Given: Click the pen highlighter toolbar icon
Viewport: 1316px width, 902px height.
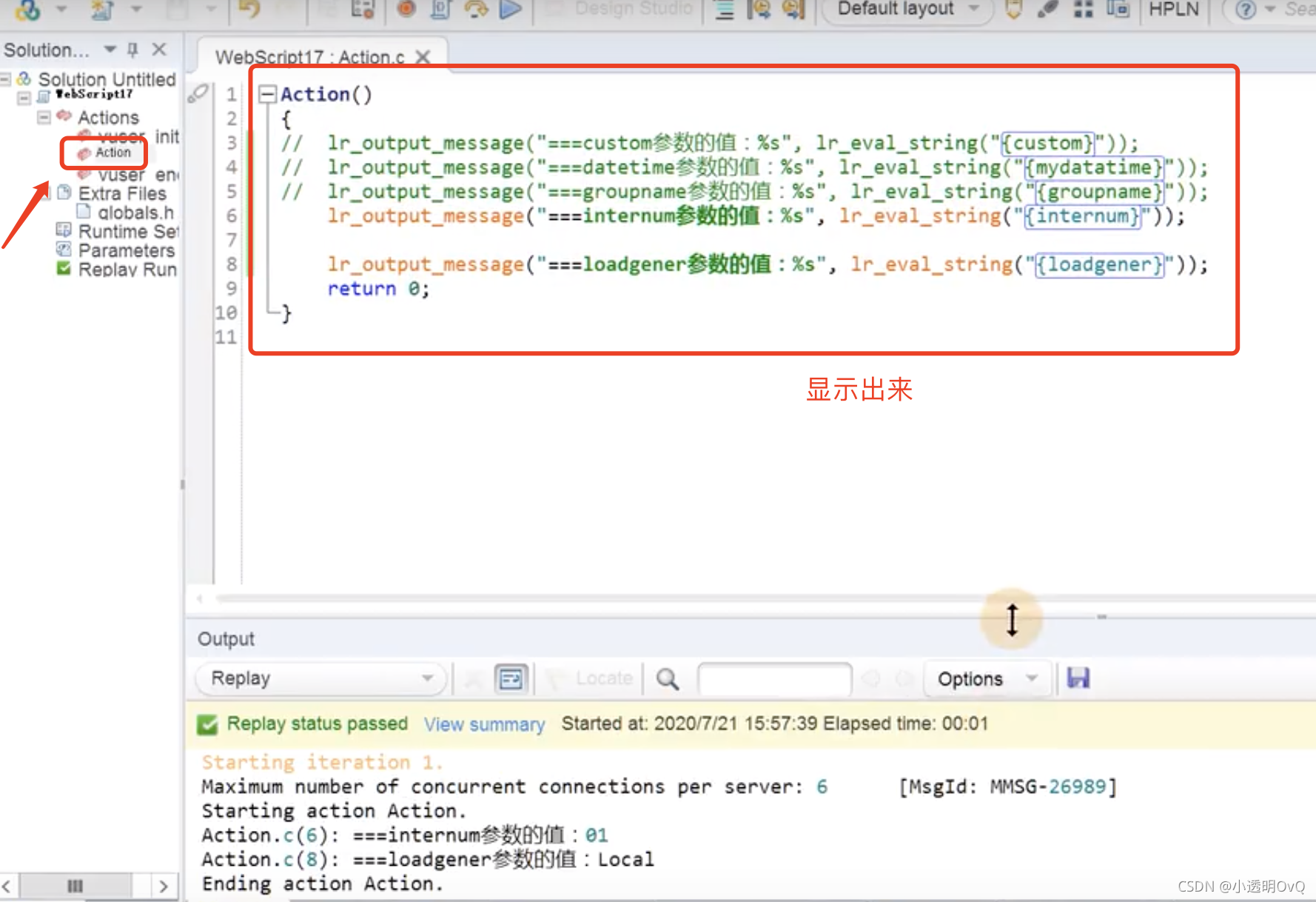Looking at the screenshot, I should (1047, 10).
